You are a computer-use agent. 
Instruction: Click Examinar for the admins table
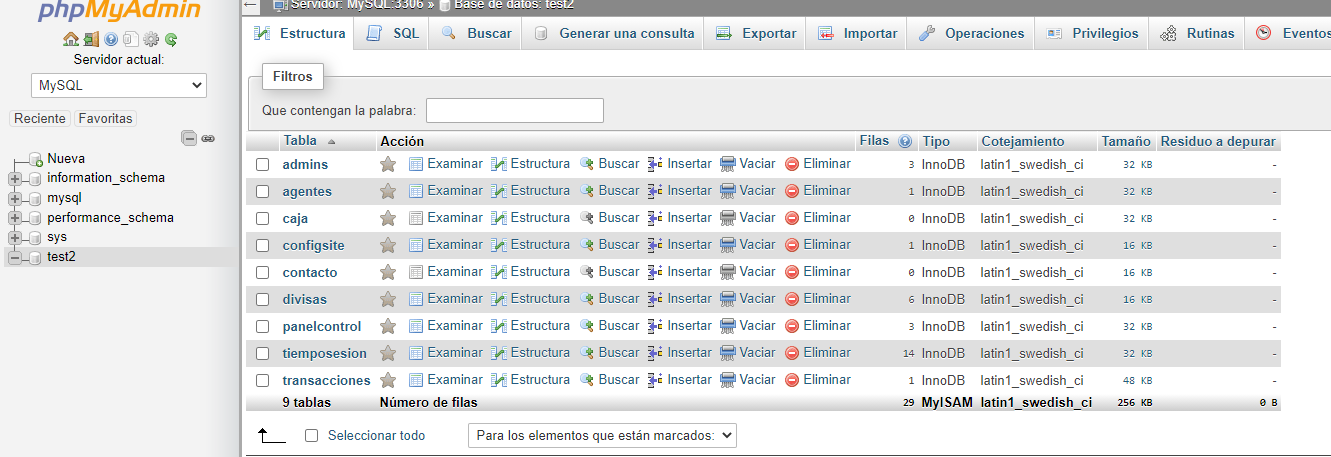(446, 163)
